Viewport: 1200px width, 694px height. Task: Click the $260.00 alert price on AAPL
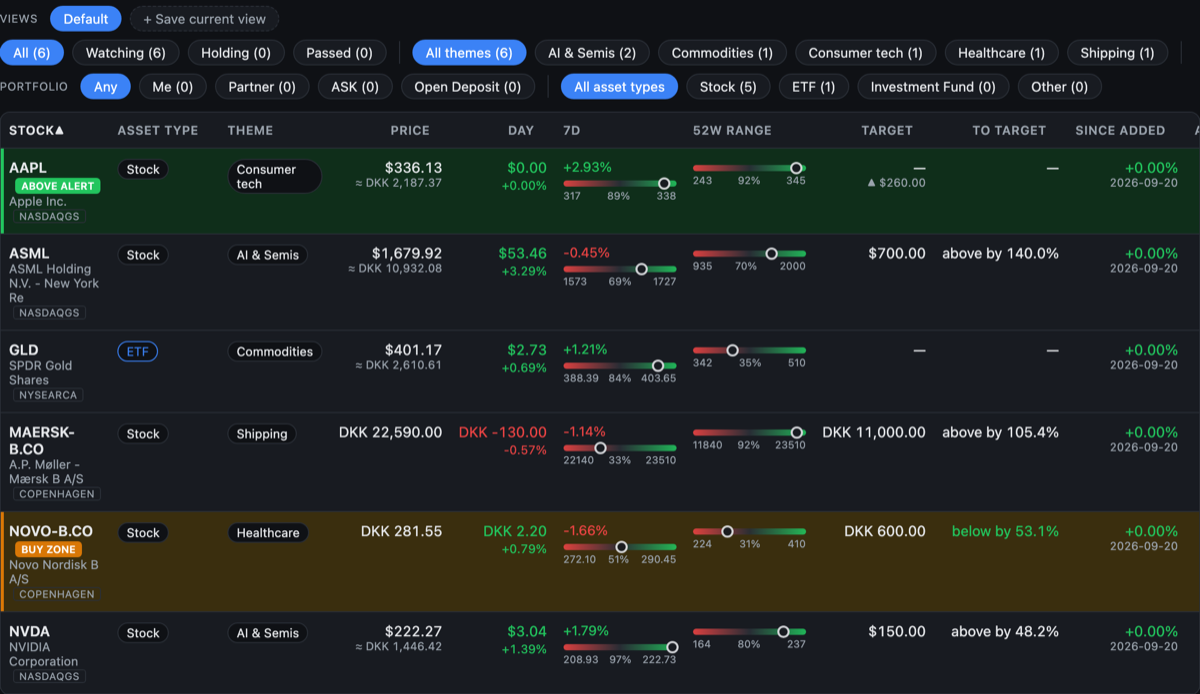pyautogui.click(x=896, y=182)
